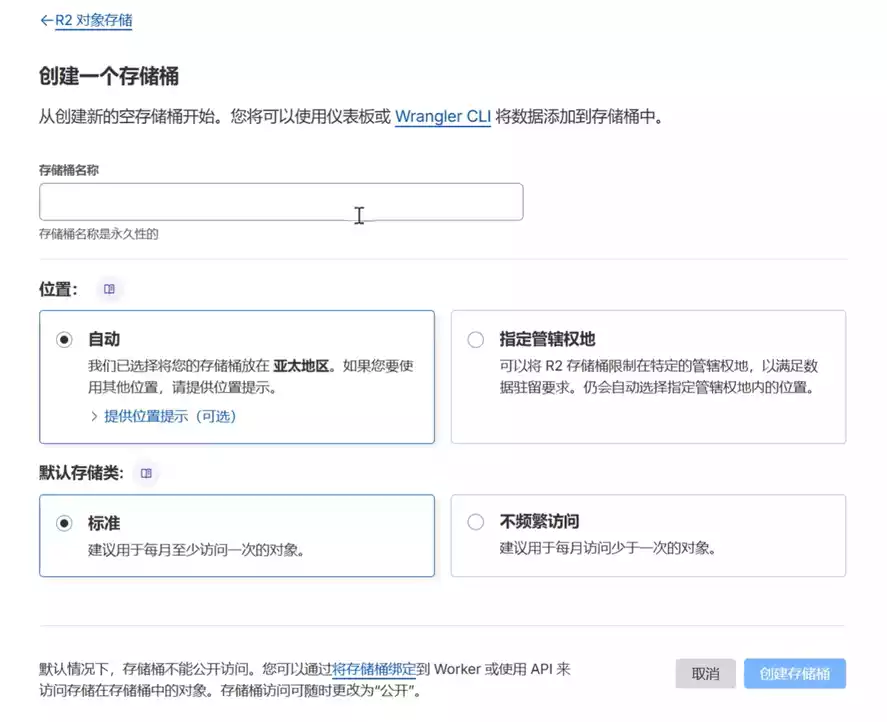Select the 标准 storage class radio

click(x=64, y=523)
